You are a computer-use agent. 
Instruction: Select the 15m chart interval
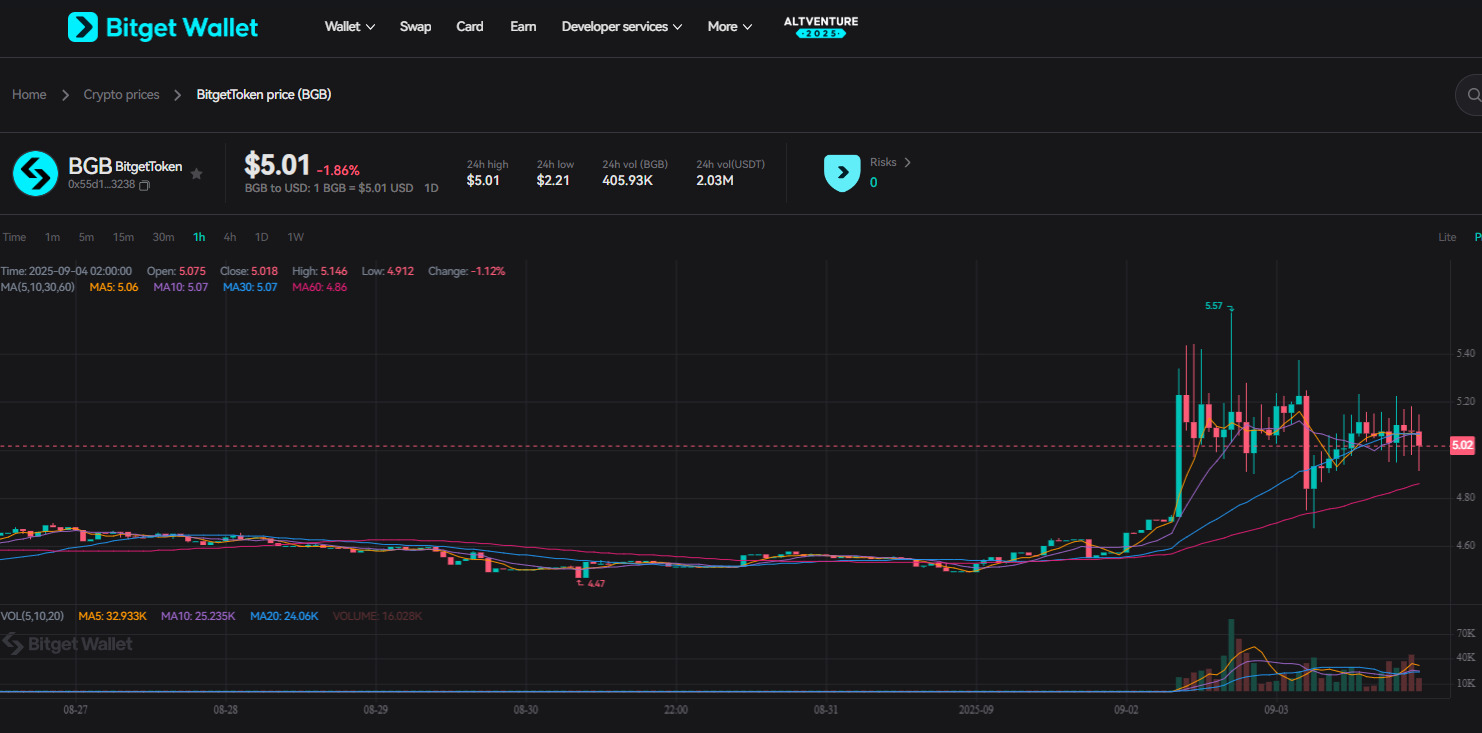123,237
